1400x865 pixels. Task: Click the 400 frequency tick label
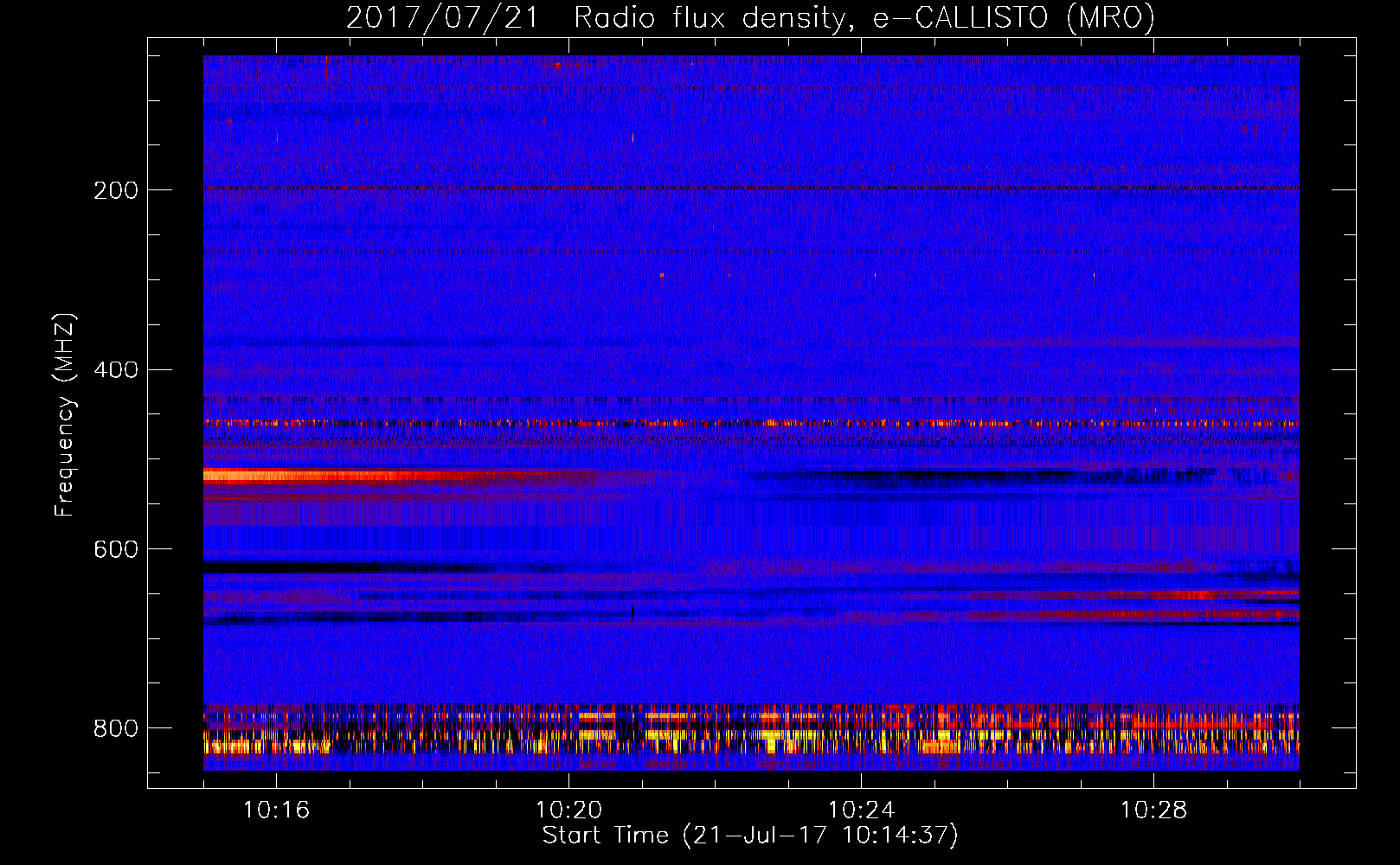click(116, 370)
